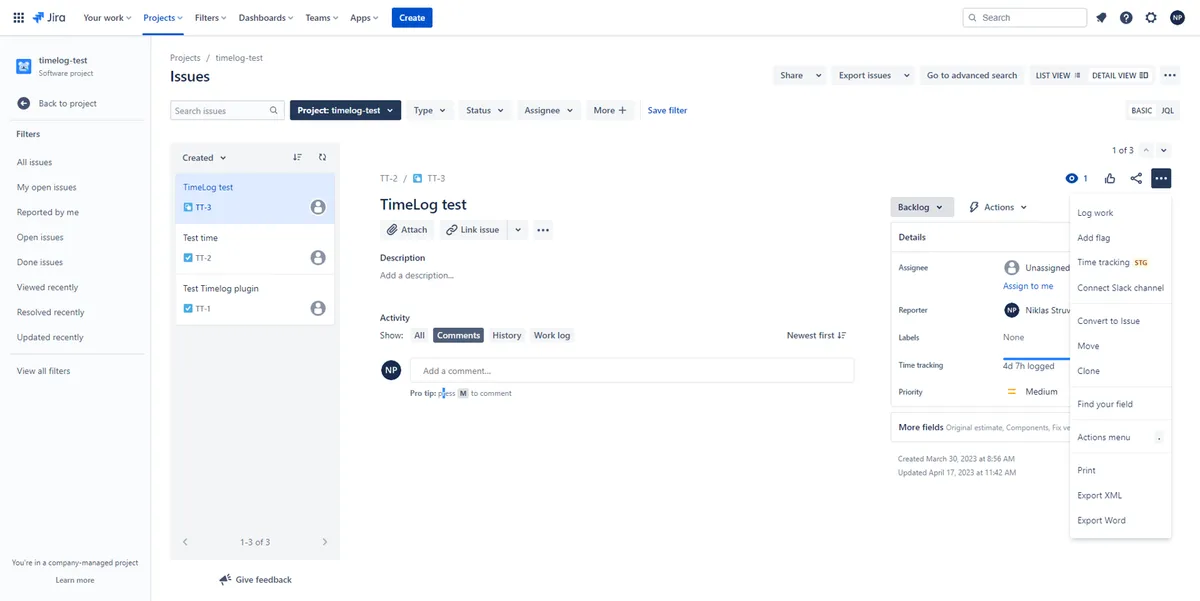This screenshot has height=601, width=1200.
Task: Click Assign to me link
Action: (x=1028, y=286)
